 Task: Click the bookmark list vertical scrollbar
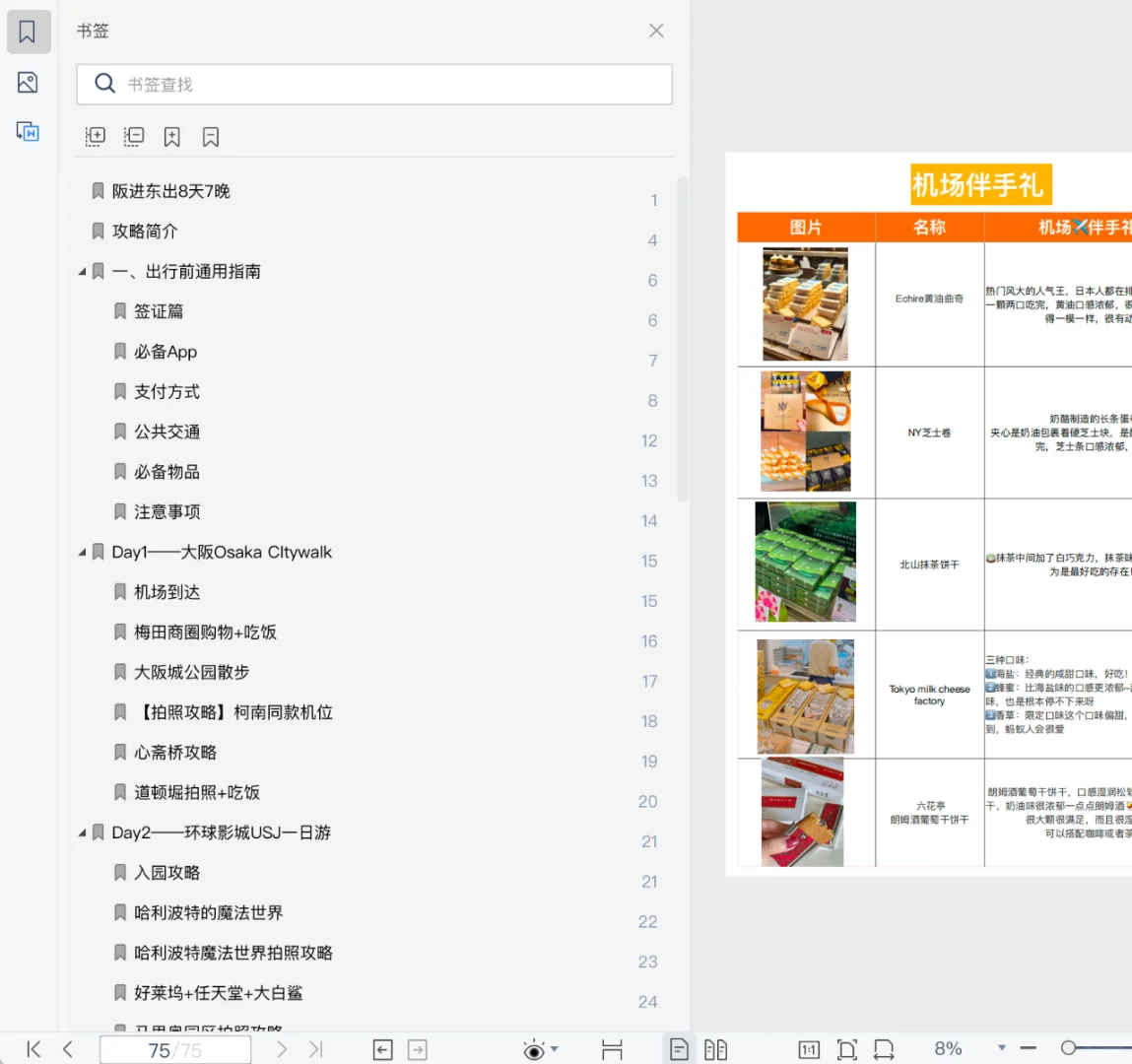682,339
